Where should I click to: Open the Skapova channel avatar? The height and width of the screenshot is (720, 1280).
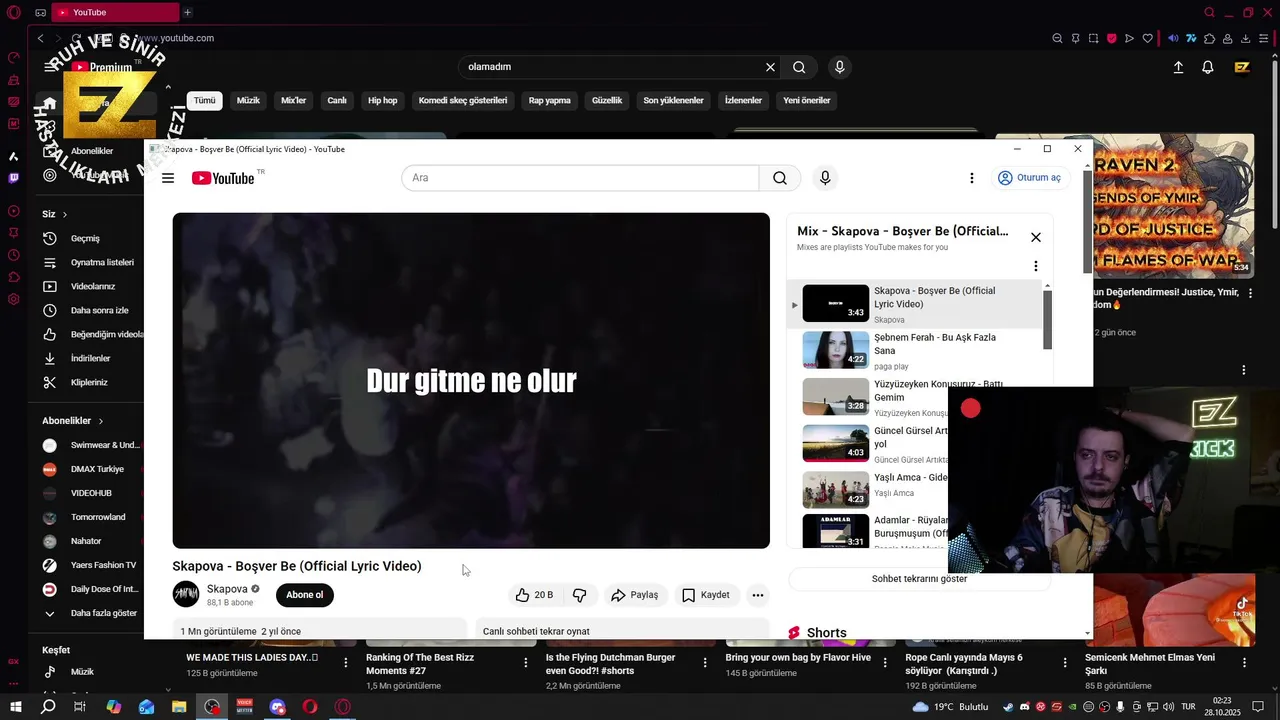(x=186, y=594)
